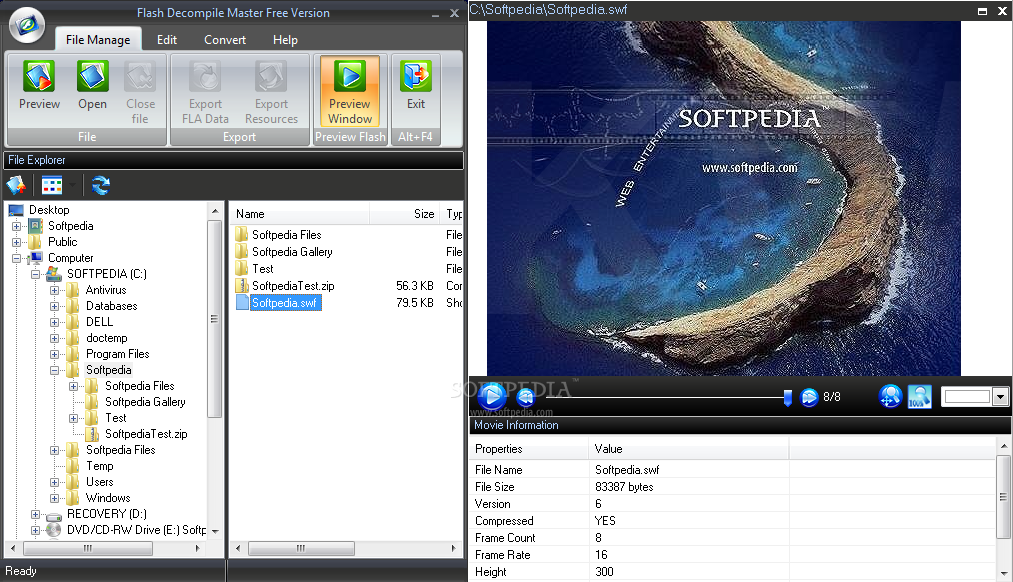This screenshot has width=1013, height=582.
Task: Select Users folder in tree
Action: (99, 482)
